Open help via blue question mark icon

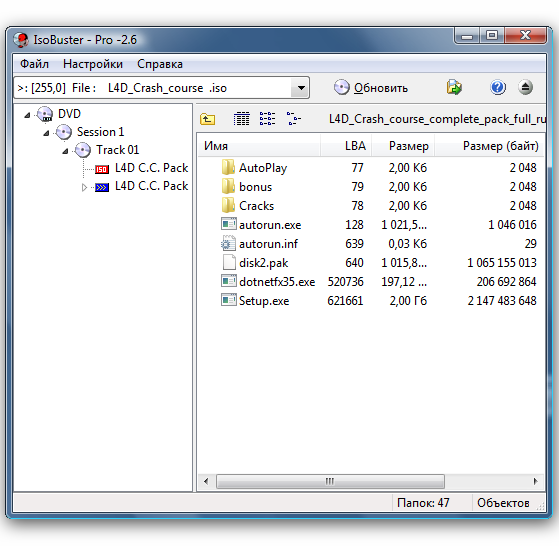click(498, 87)
